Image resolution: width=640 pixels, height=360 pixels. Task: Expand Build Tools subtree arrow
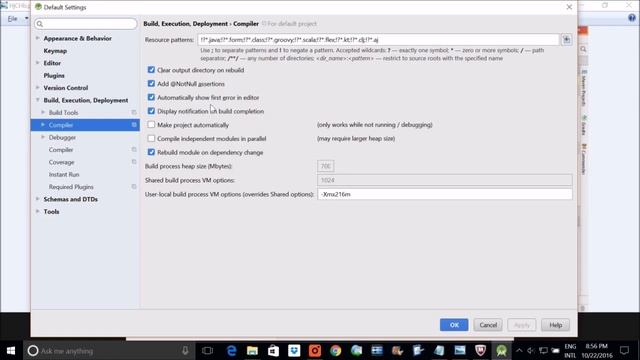(43, 112)
